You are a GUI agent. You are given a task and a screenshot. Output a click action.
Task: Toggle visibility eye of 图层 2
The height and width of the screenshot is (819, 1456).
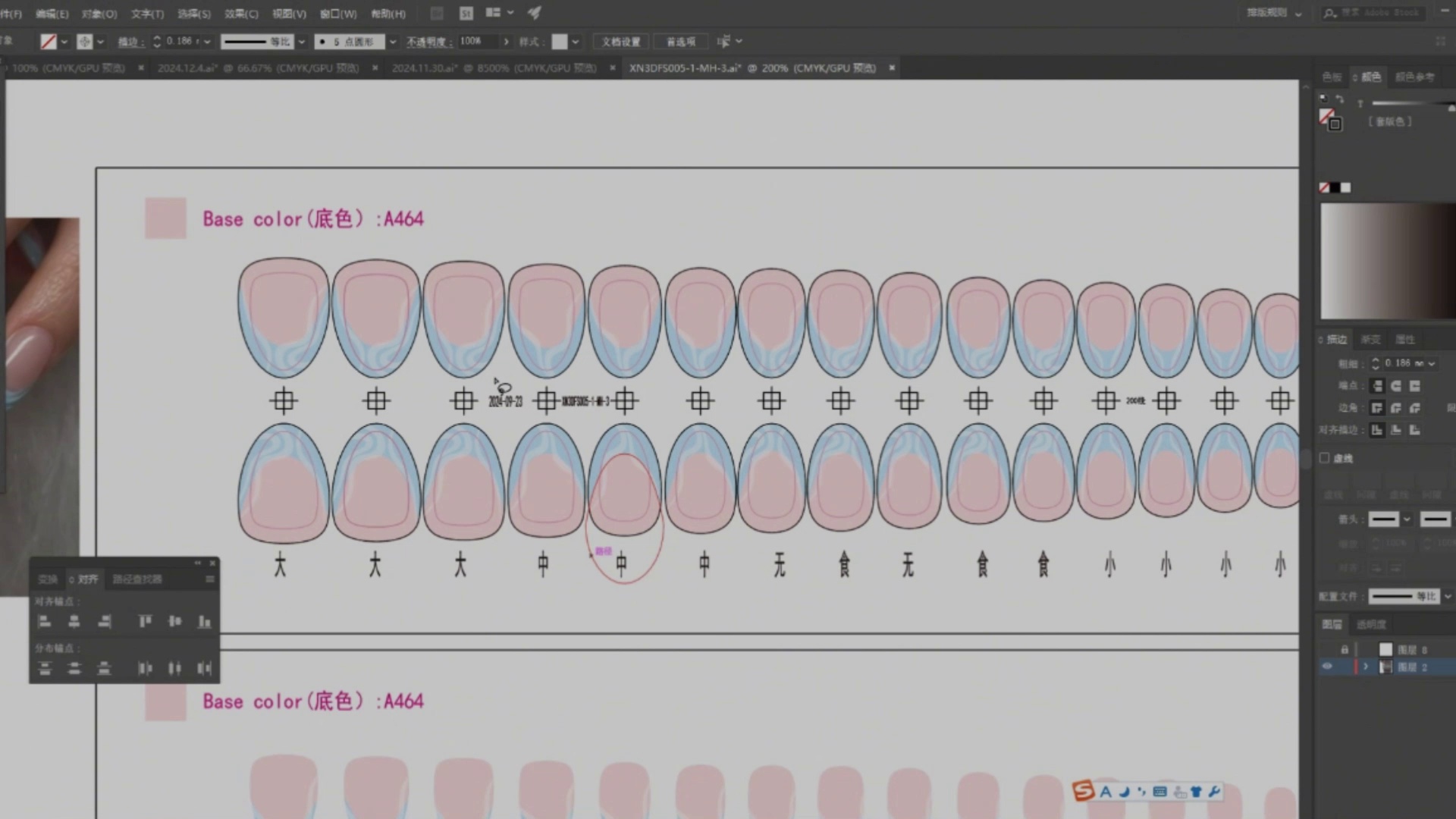tap(1327, 667)
